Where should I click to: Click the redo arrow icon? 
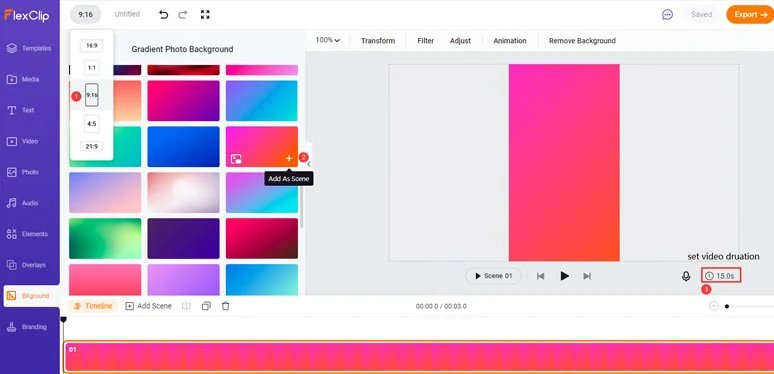(x=183, y=15)
